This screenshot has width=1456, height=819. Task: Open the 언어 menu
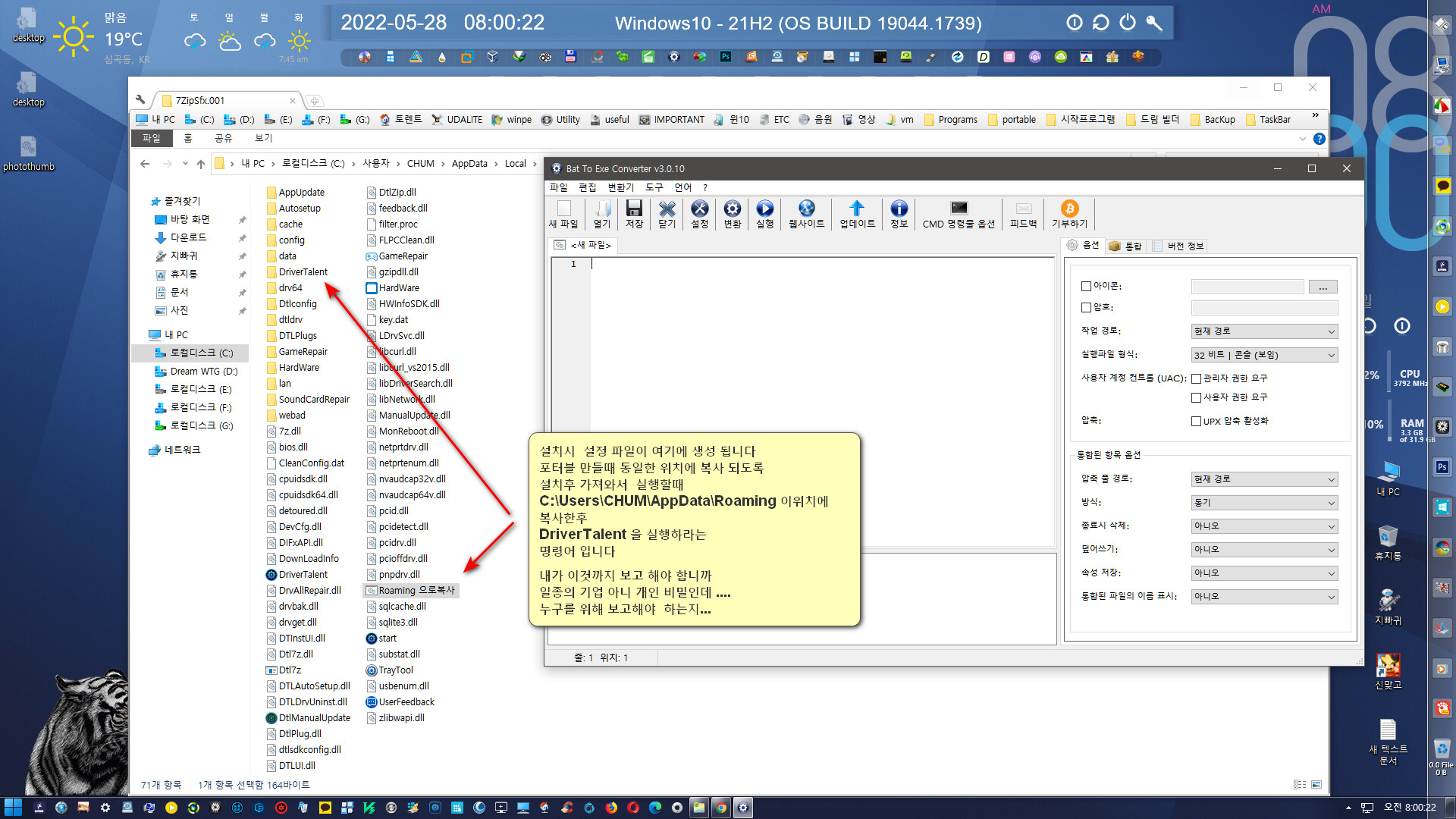[x=682, y=188]
